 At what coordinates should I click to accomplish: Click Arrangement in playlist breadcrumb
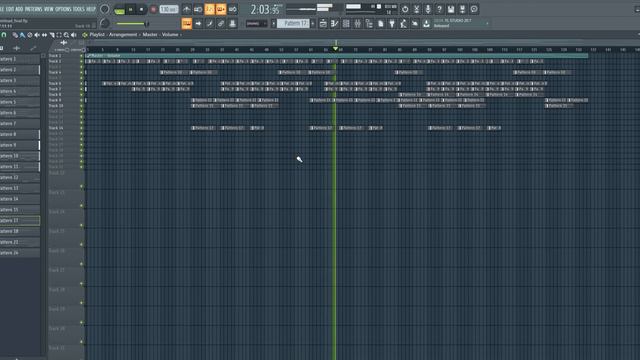point(123,35)
